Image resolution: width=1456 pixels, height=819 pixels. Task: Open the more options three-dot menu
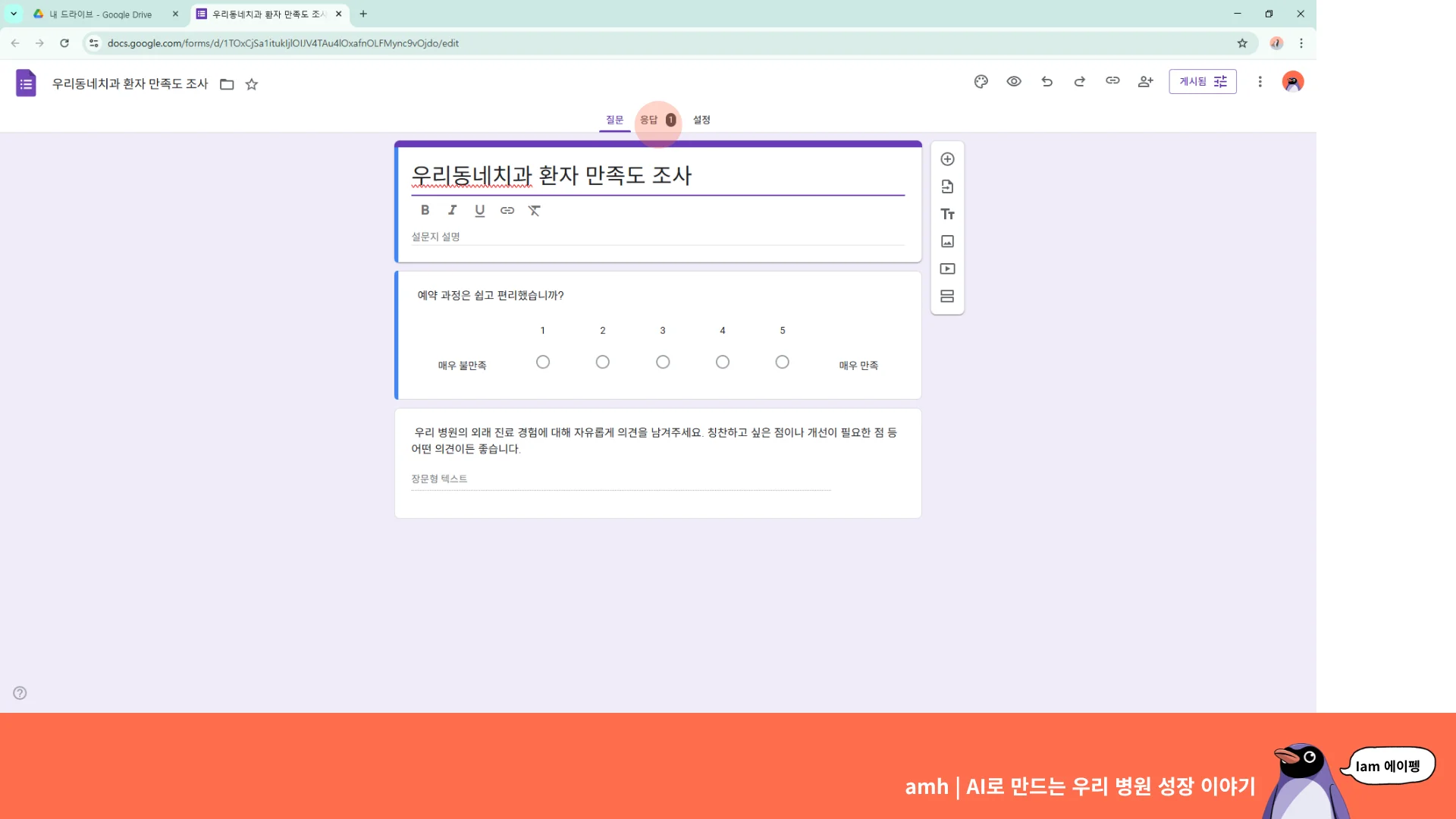pos(1260,81)
